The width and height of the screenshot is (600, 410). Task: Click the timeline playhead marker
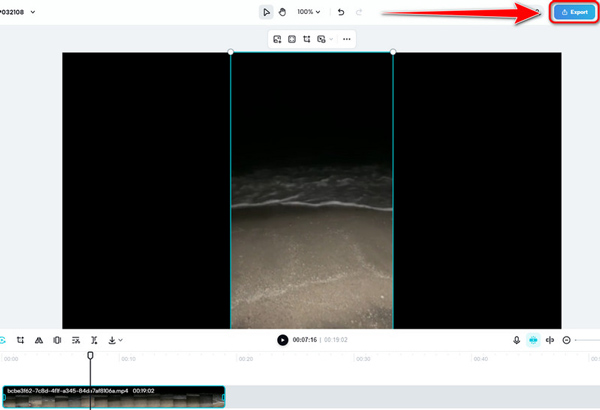click(x=90, y=356)
